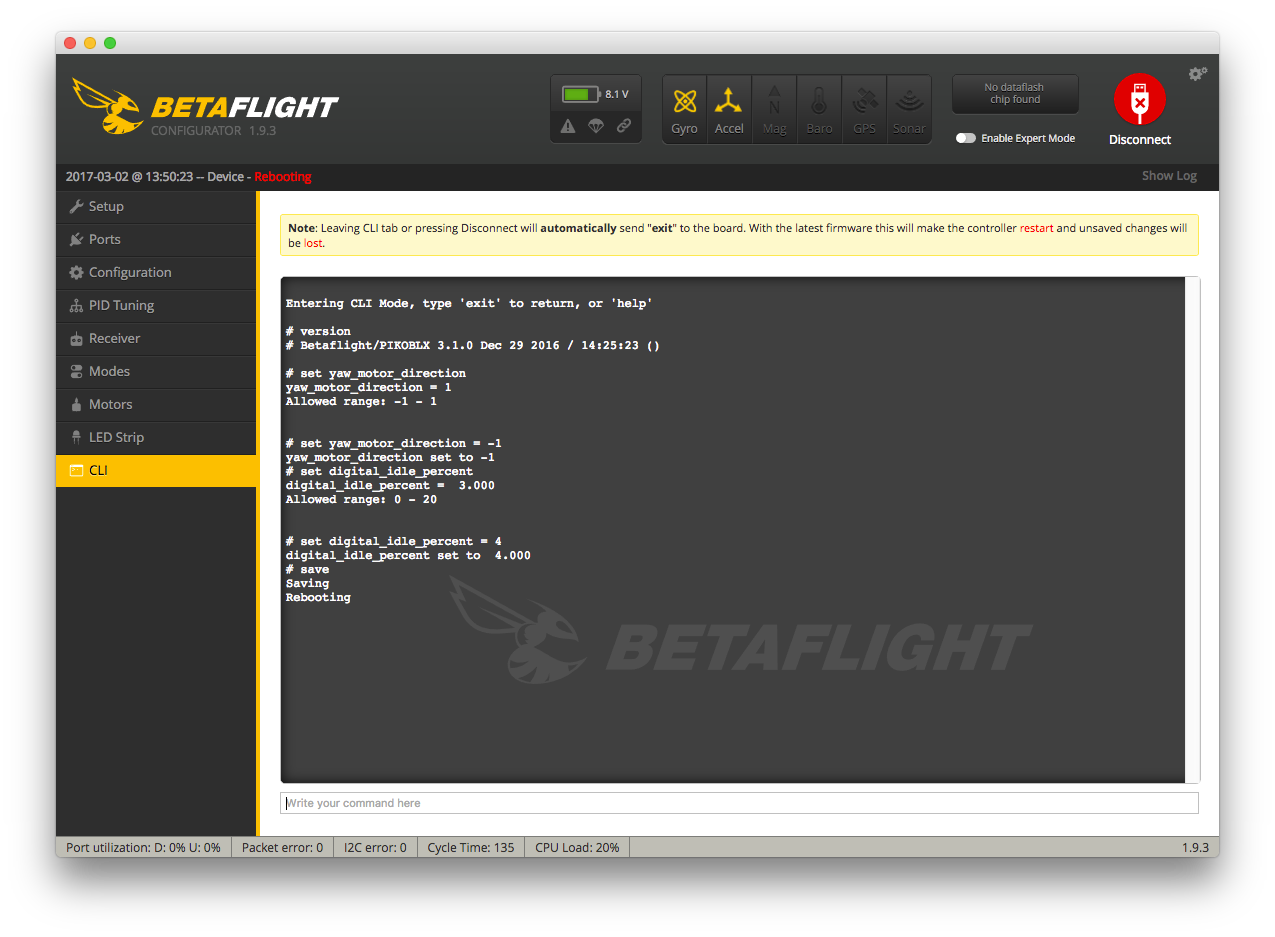Click the Betaflight logo in header
1275x937 pixels.
[x=205, y=107]
